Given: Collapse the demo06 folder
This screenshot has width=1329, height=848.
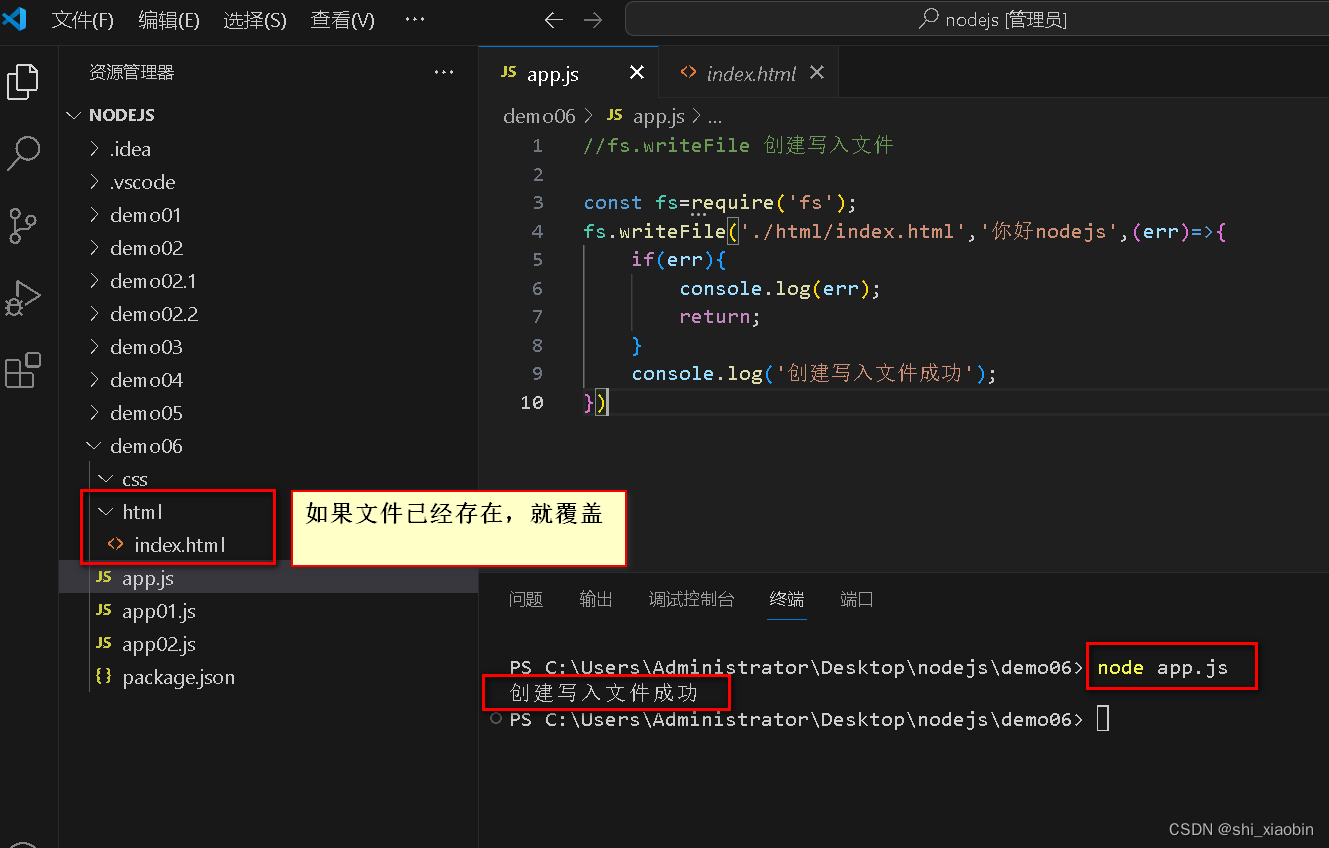Looking at the screenshot, I should tap(93, 445).
